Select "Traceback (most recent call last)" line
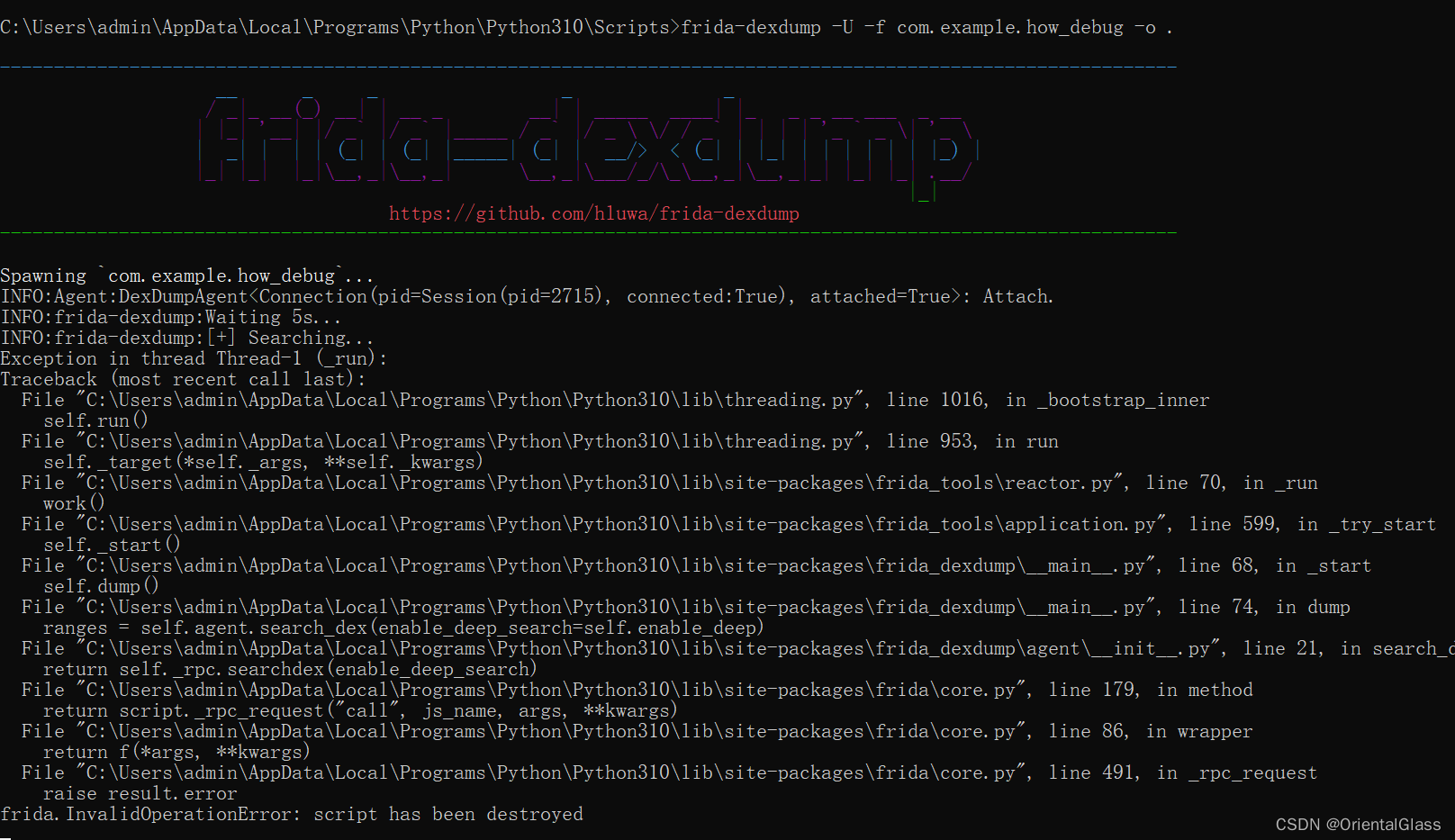The height and width of the screenshot is (840, 1455). pos(183,379)
